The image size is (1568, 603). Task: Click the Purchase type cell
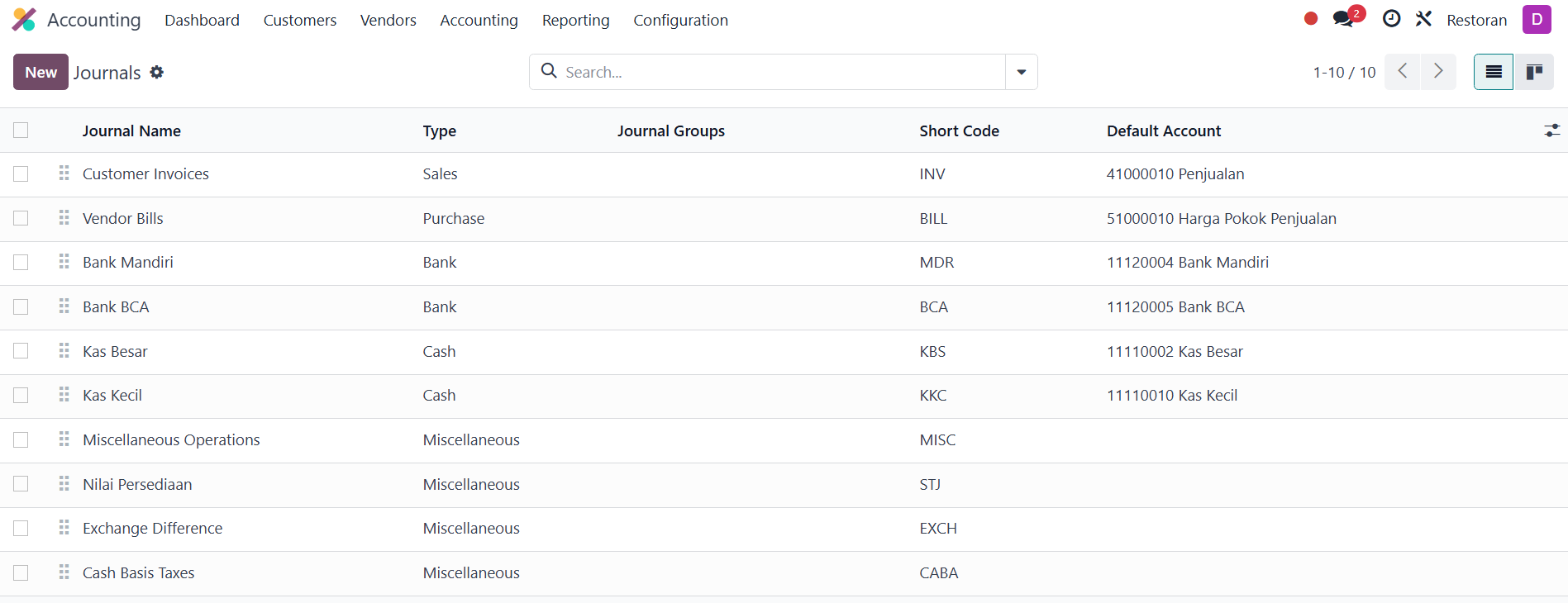454,218
